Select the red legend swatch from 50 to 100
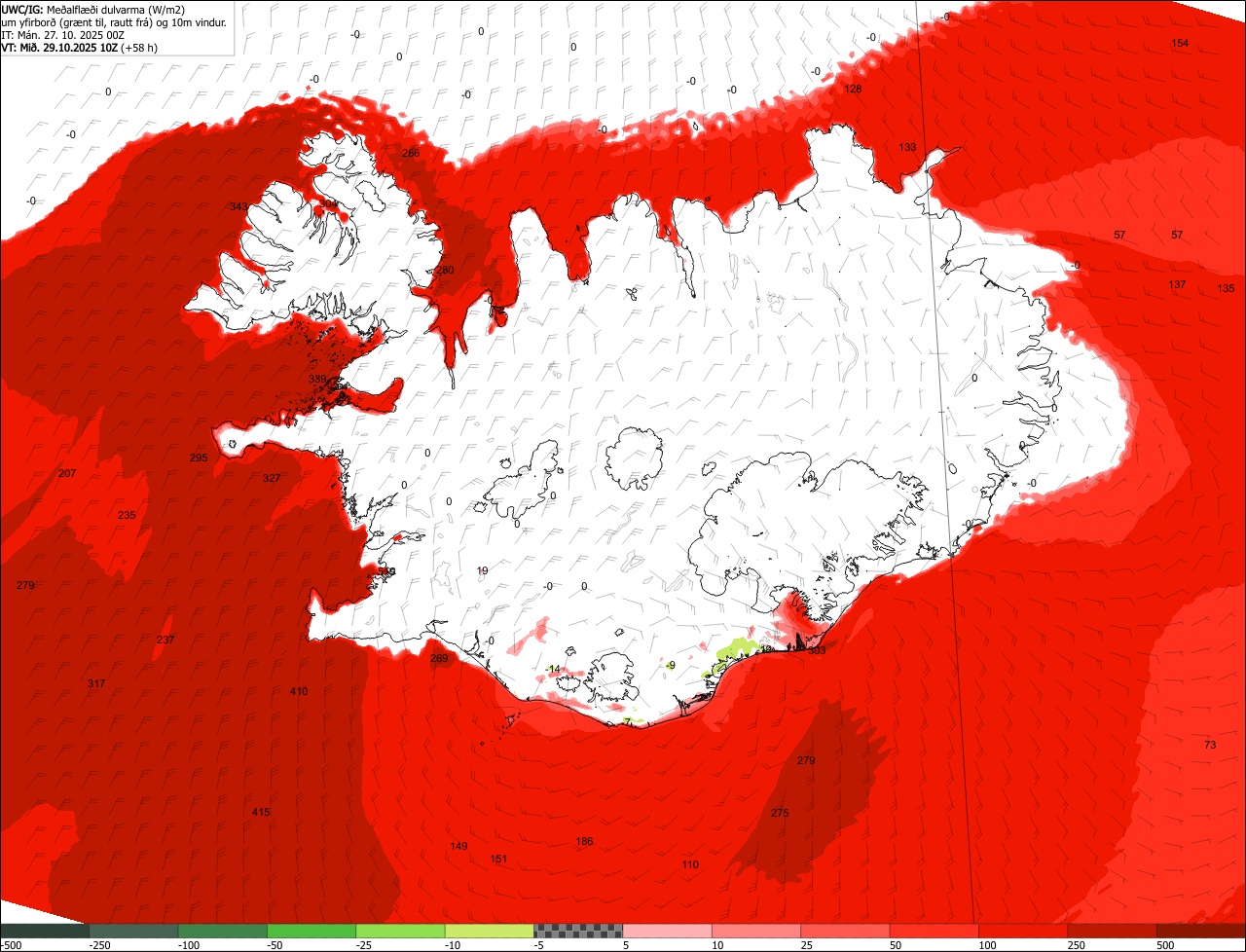Screen dimensions: 1246x952 pos(934,931)
